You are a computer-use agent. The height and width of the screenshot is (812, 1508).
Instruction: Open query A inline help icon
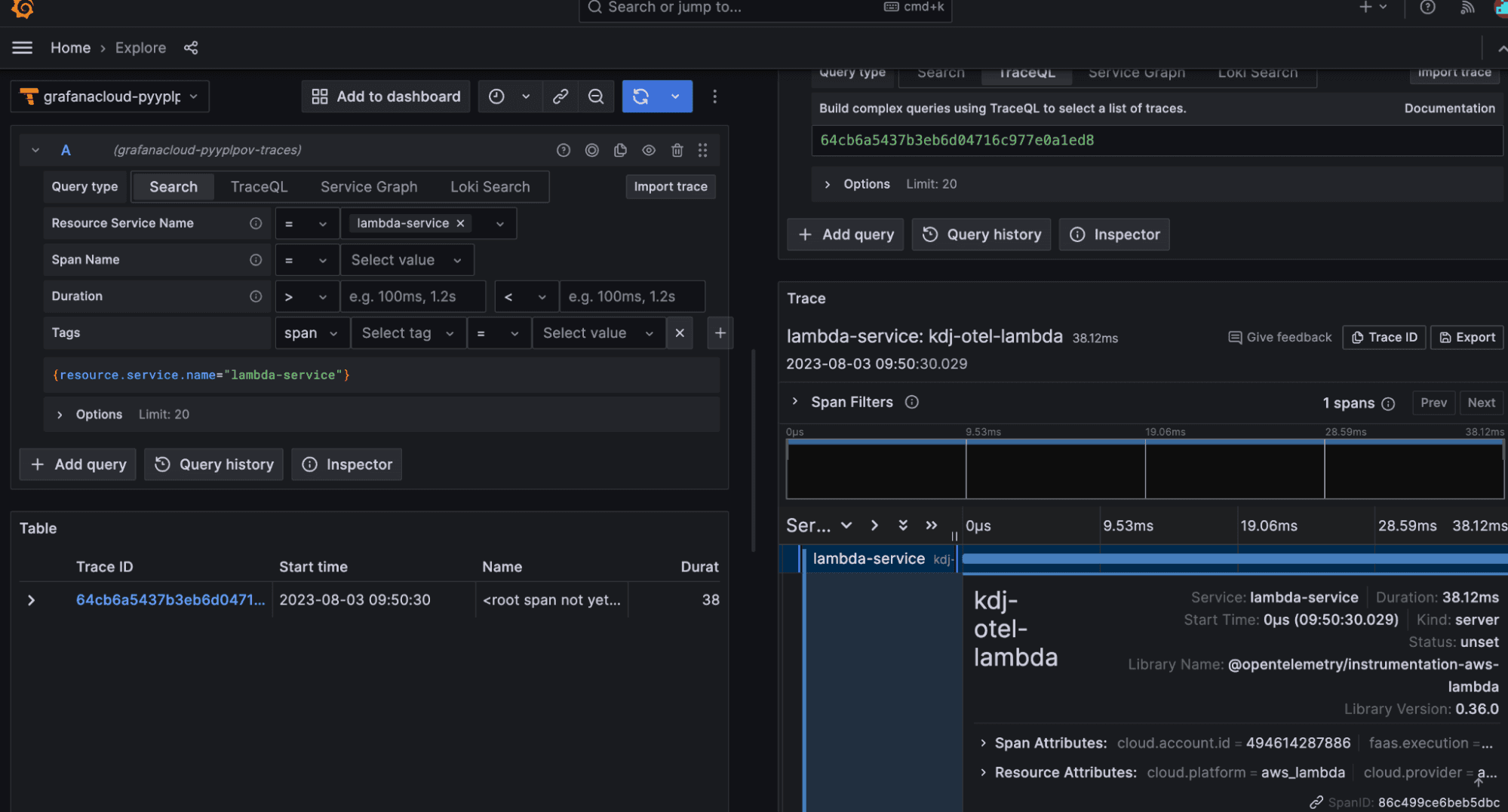pos(563,150)
